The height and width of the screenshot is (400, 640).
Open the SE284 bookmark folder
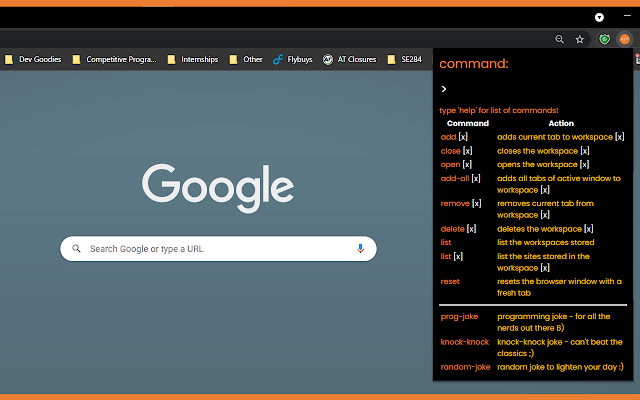[x=404, y=60]
